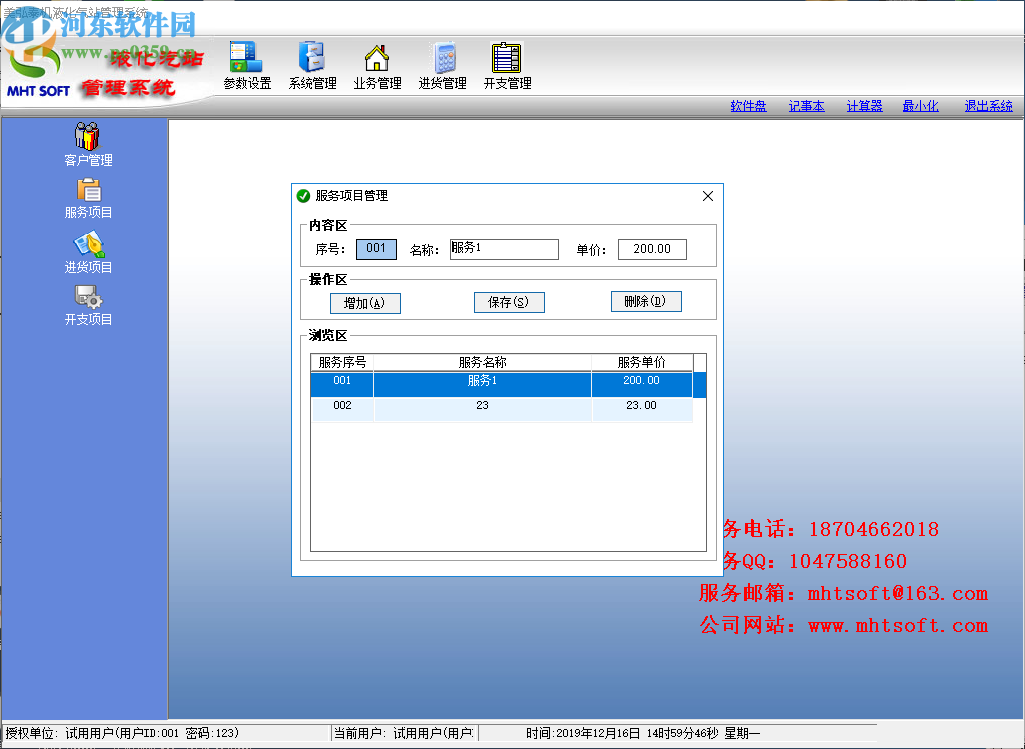Viewport: 1025px width, 749px height.
Task: Close the 服务项目管理 dialog
Action: (707, 196)
